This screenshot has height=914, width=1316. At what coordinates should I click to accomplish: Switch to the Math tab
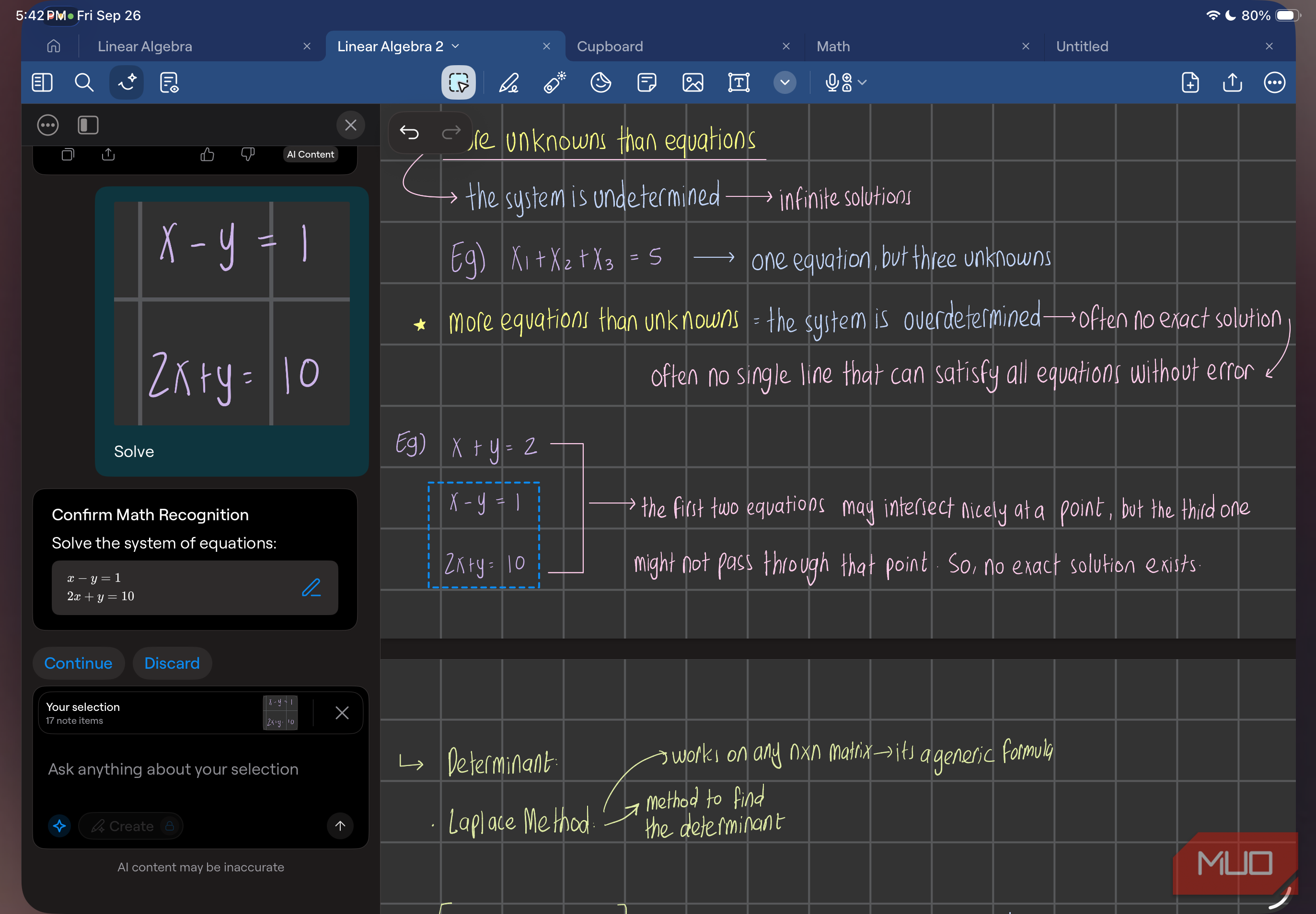point(833,46)
